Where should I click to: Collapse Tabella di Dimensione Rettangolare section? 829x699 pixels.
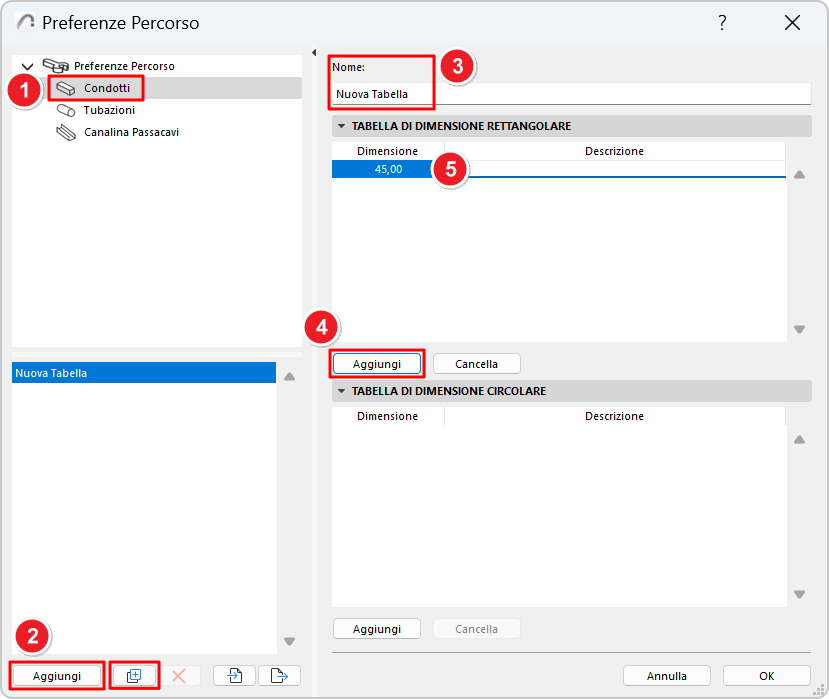click(x=342, y=126)
